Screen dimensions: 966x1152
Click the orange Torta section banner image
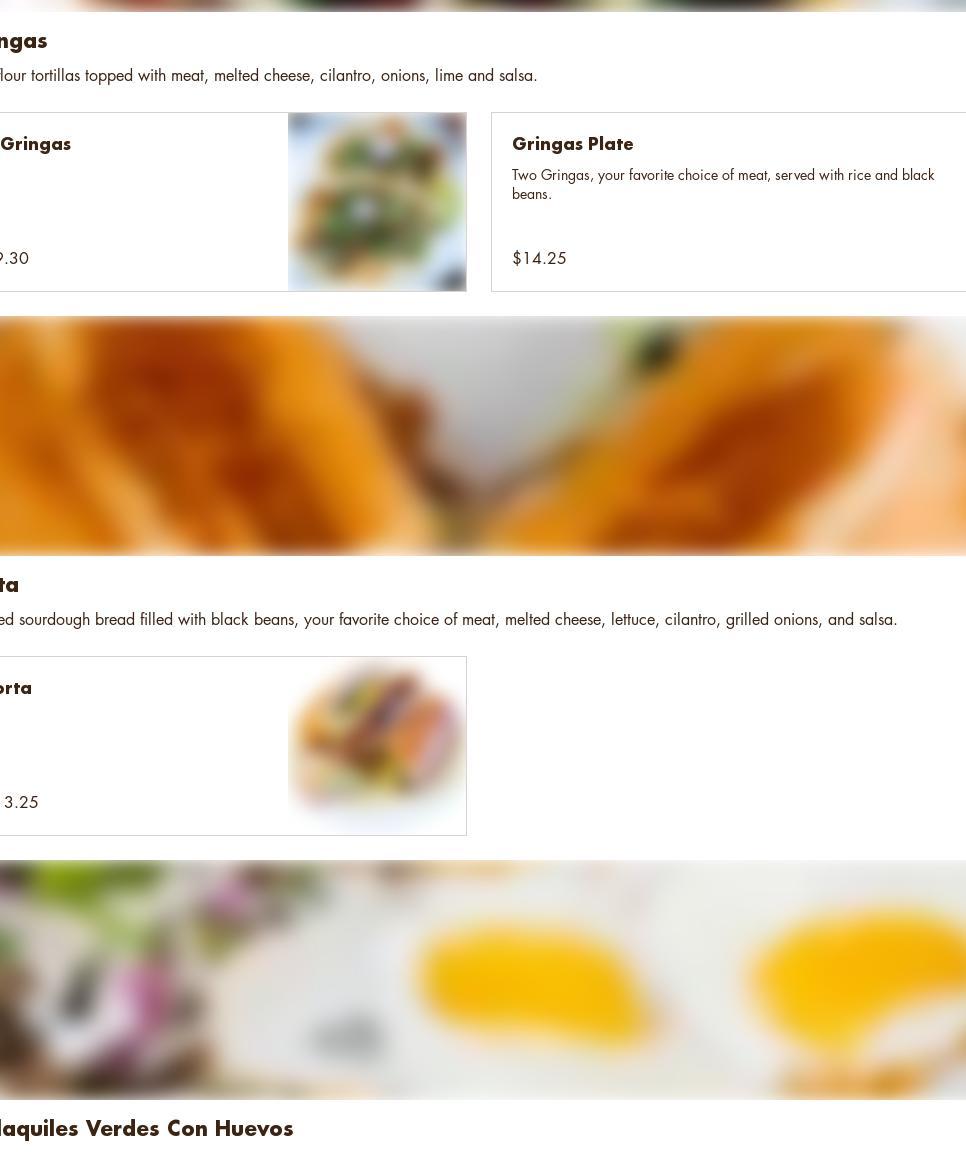pos(483,436)
